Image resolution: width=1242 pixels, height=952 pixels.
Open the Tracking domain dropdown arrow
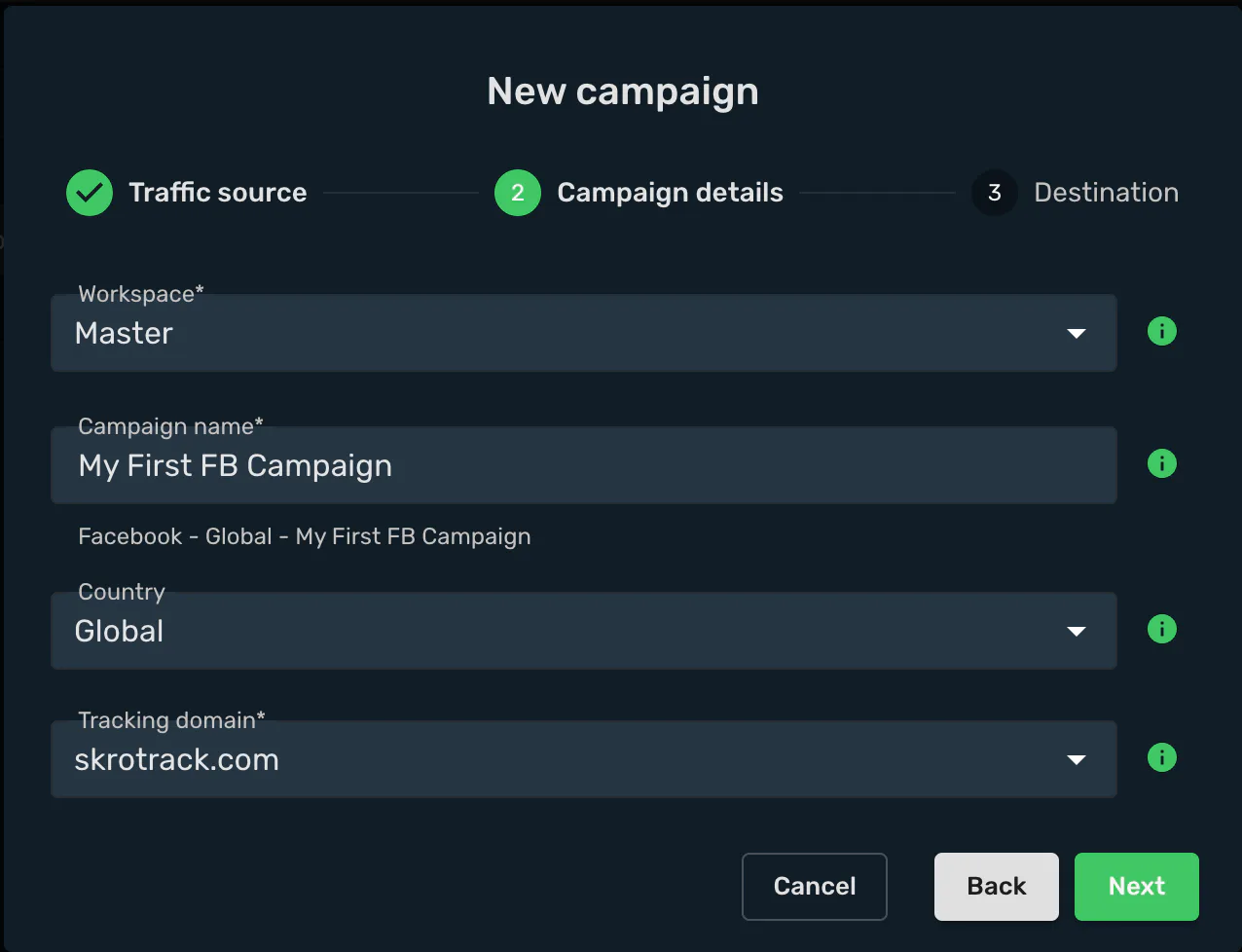(x=1077, y=760)
